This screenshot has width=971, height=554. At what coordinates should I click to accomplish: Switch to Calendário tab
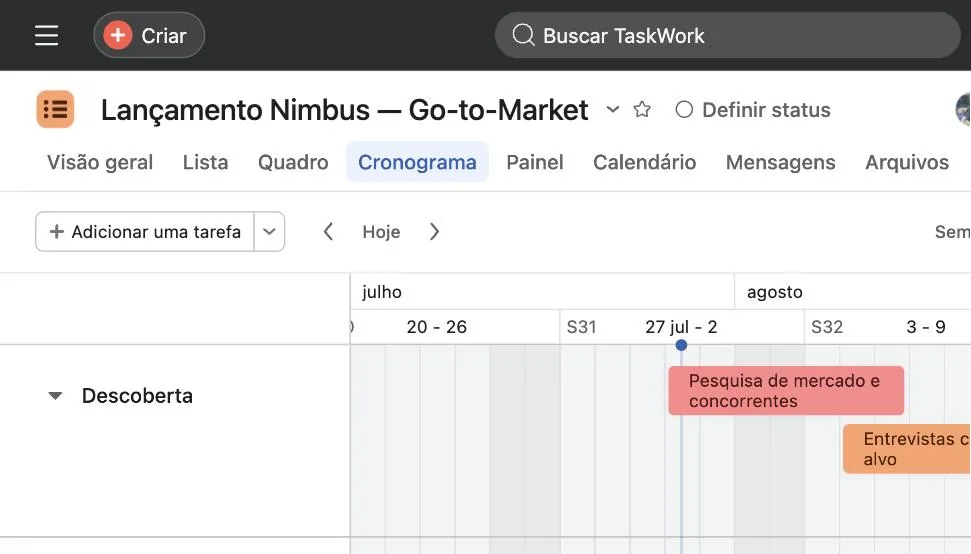[645, 162]
